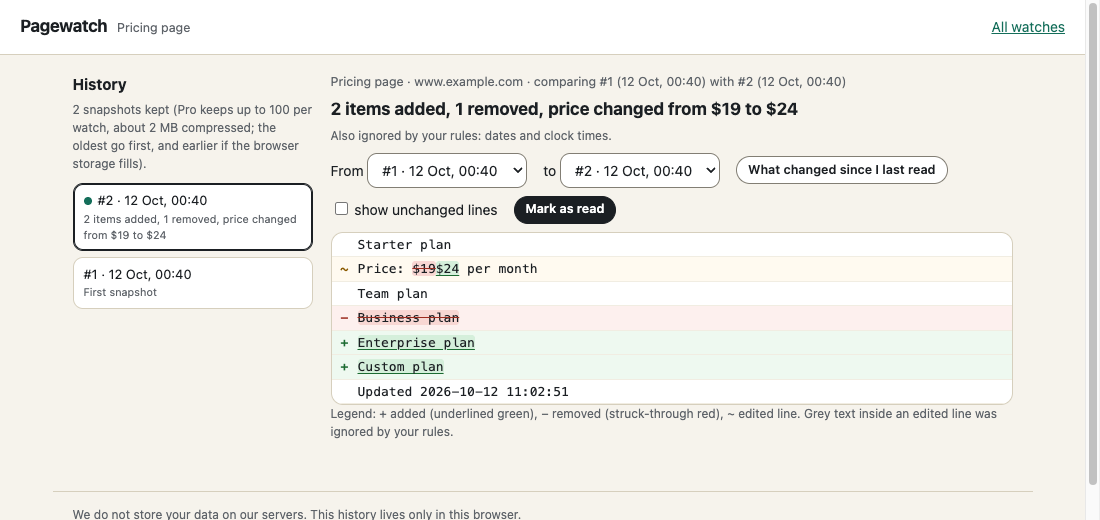
Task: Open the All watches link
Action: pyautogui.click(x=1028, y=27)
